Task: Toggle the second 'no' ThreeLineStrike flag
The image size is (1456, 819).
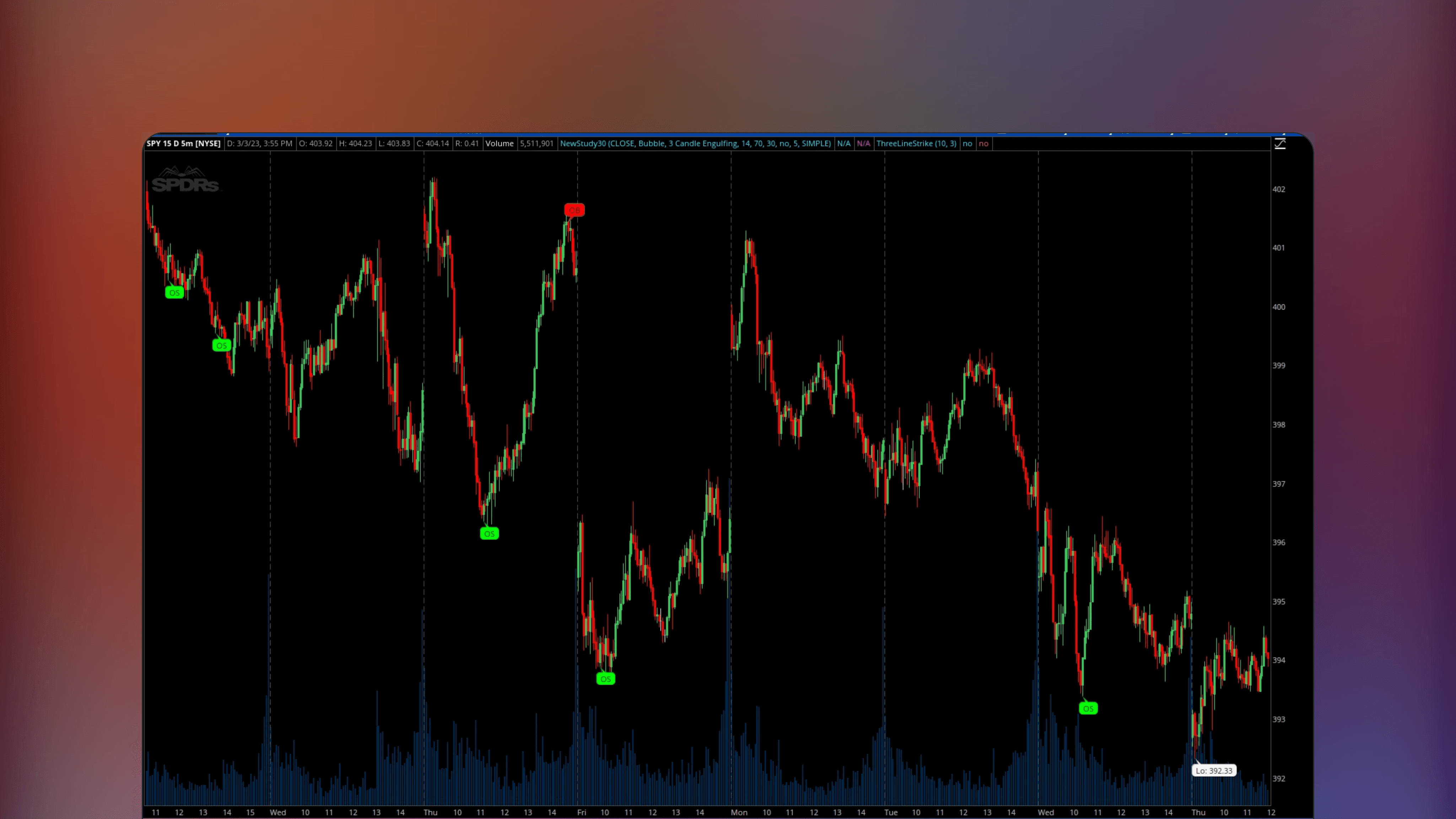Action: coord(983,144)
